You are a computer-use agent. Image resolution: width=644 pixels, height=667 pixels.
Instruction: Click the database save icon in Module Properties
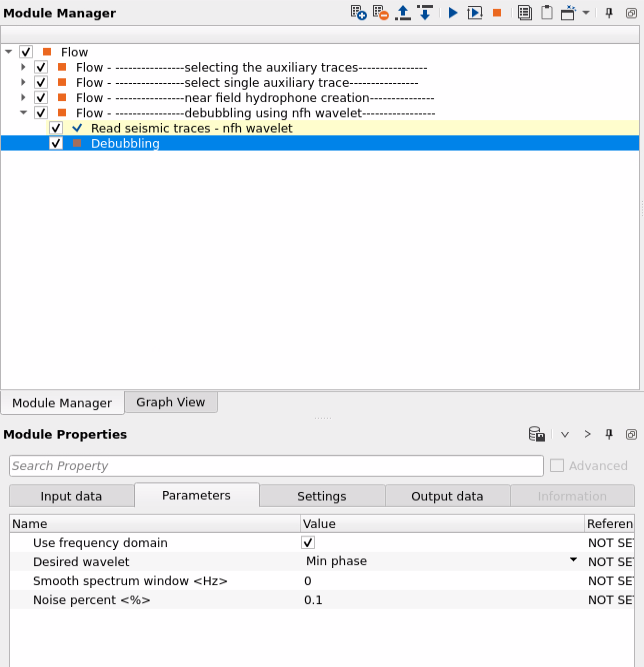[x=537, y=435]
